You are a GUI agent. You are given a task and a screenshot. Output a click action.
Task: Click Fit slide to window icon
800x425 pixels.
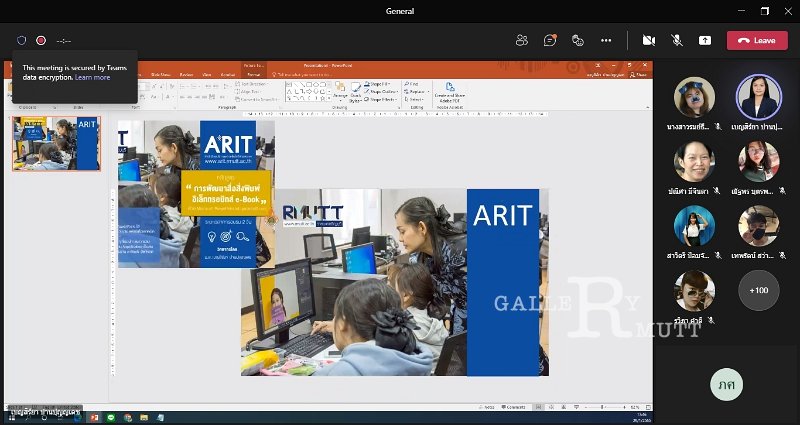click(648, 407)
